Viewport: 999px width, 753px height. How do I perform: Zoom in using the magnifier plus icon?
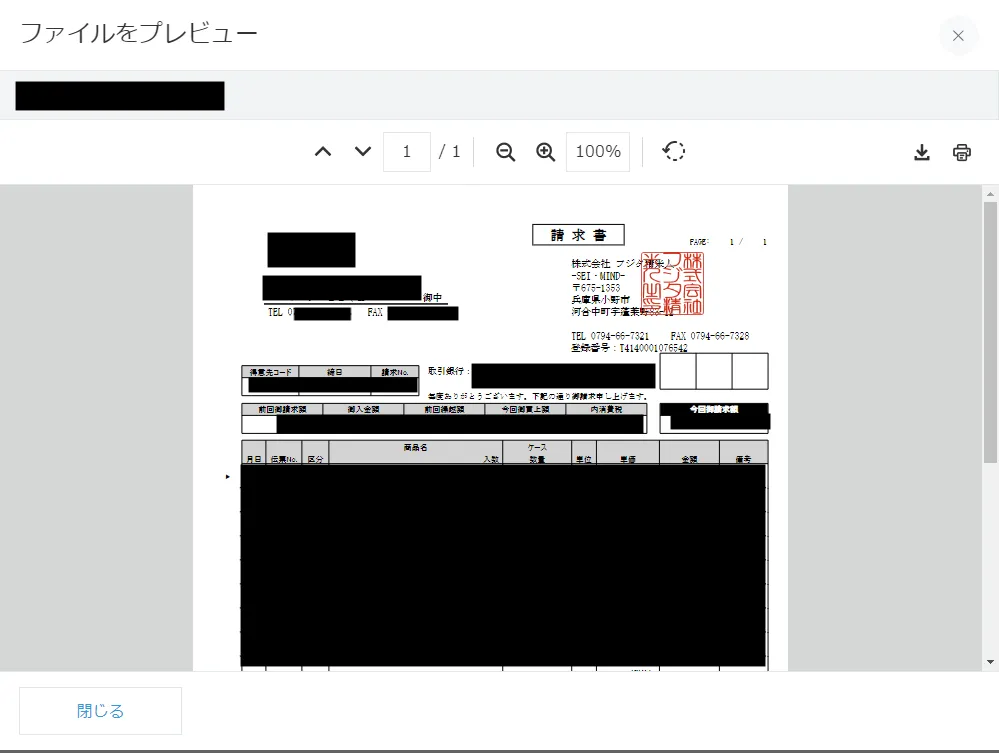pyautogui.click(x=545, y=152)
